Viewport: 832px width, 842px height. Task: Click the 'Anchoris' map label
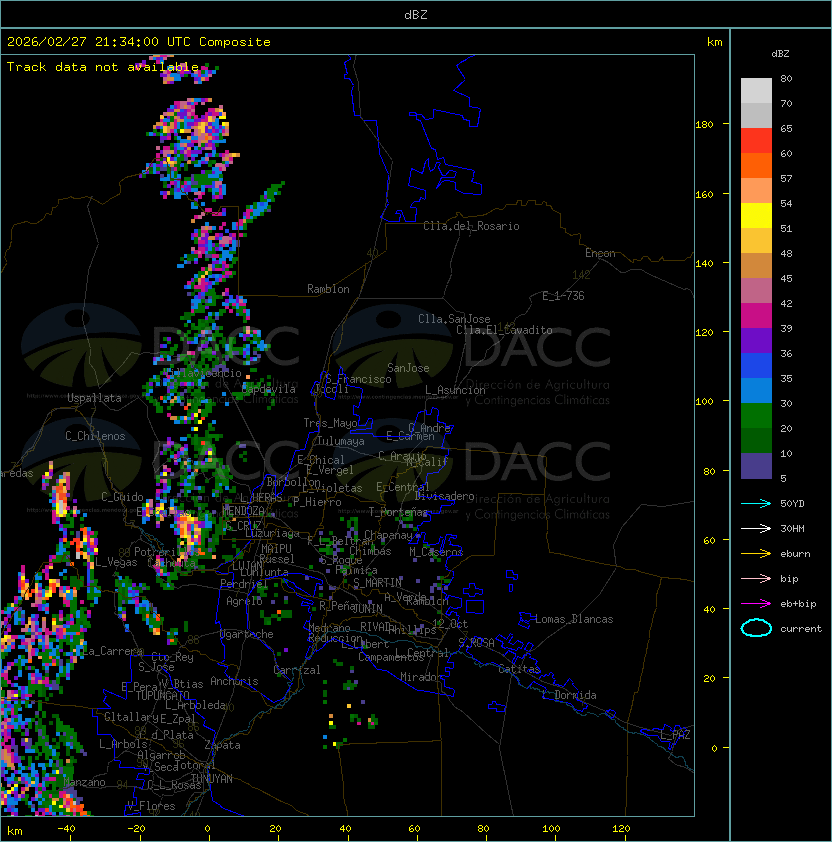234,681
